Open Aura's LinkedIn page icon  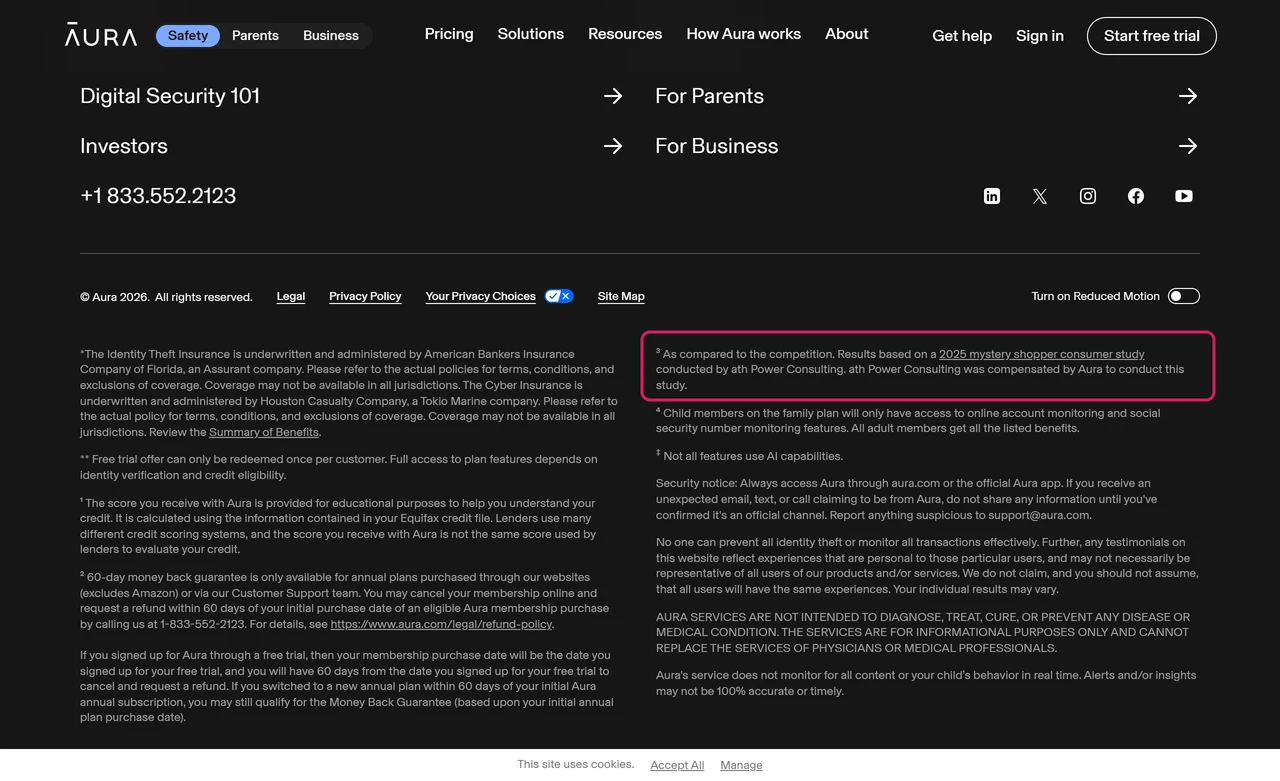point(992,196)
